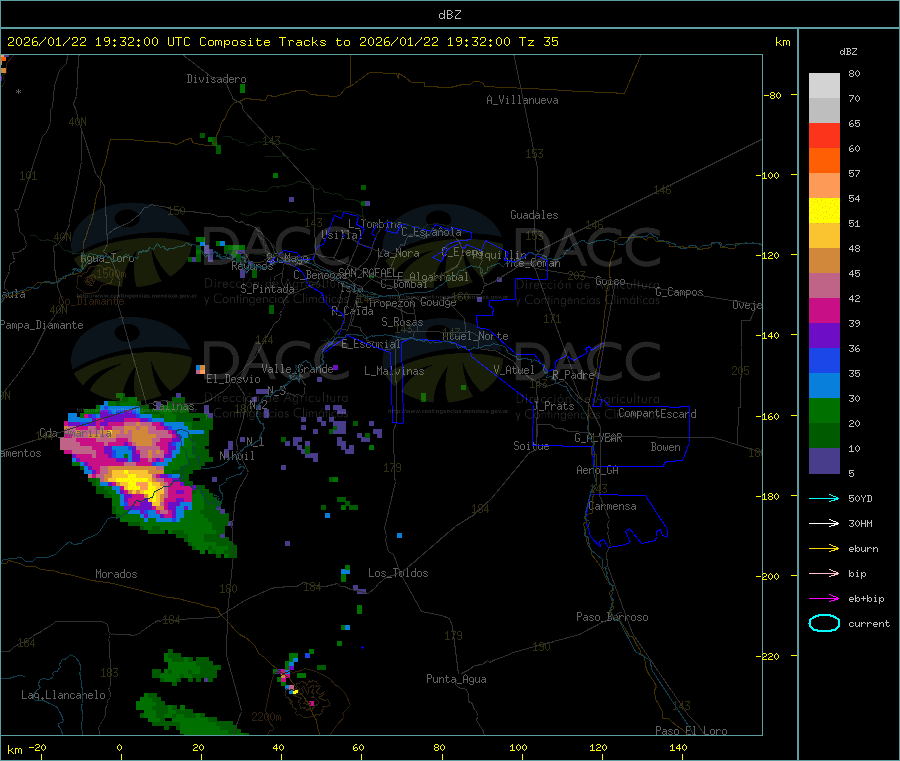Click the SAN_RAFAEL city label
This screenshot has width=900, height=761.
tap(367, 272)
